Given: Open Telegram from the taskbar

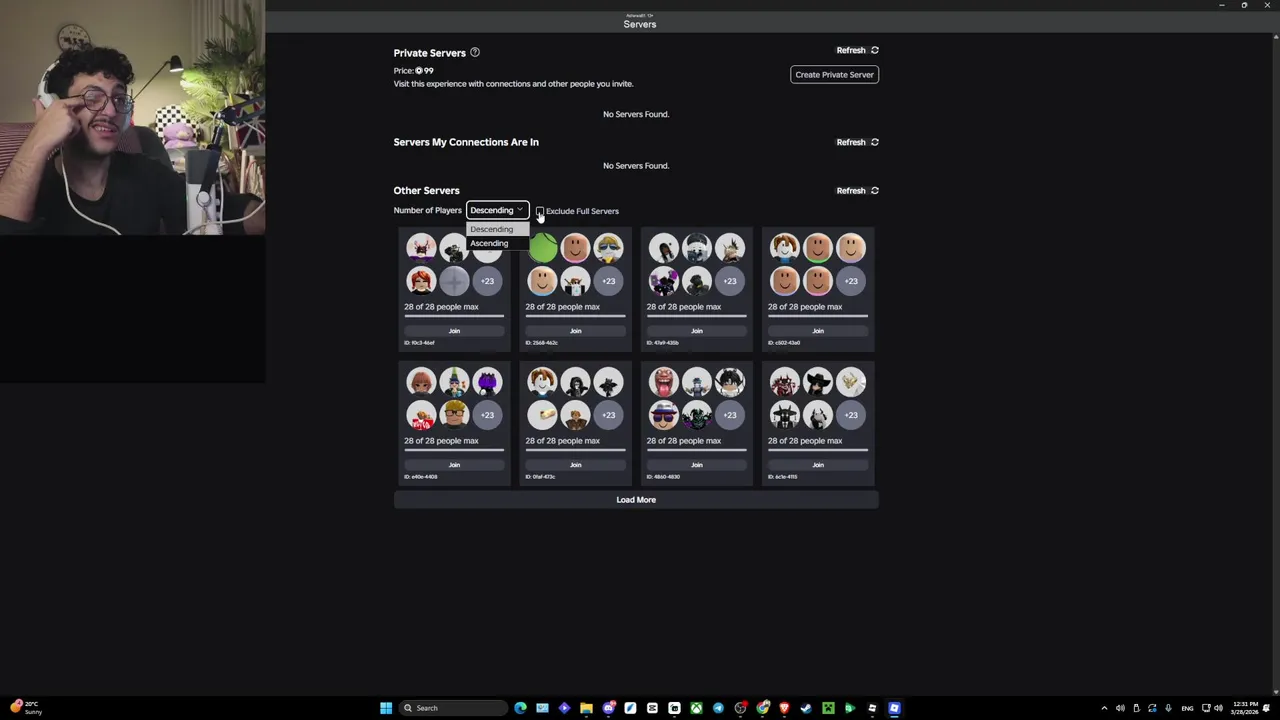Looking at the screenshot, I should 718,708.
